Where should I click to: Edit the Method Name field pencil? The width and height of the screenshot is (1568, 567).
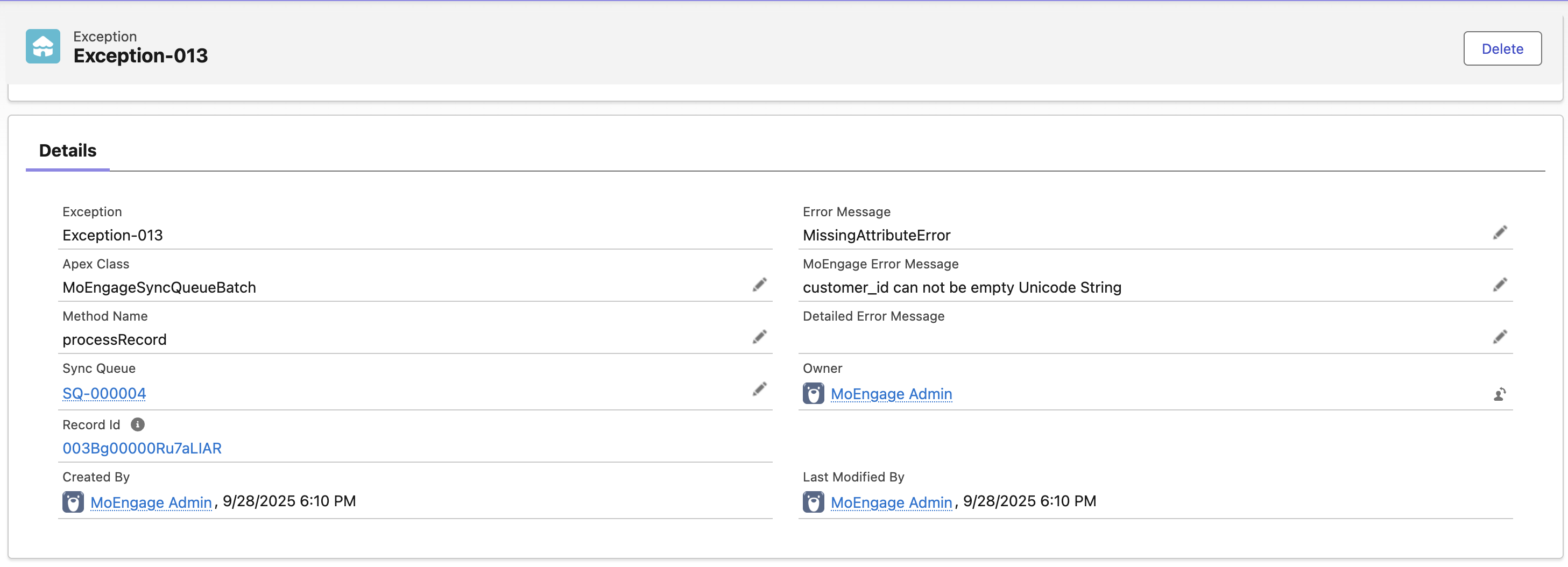point(759,337)
